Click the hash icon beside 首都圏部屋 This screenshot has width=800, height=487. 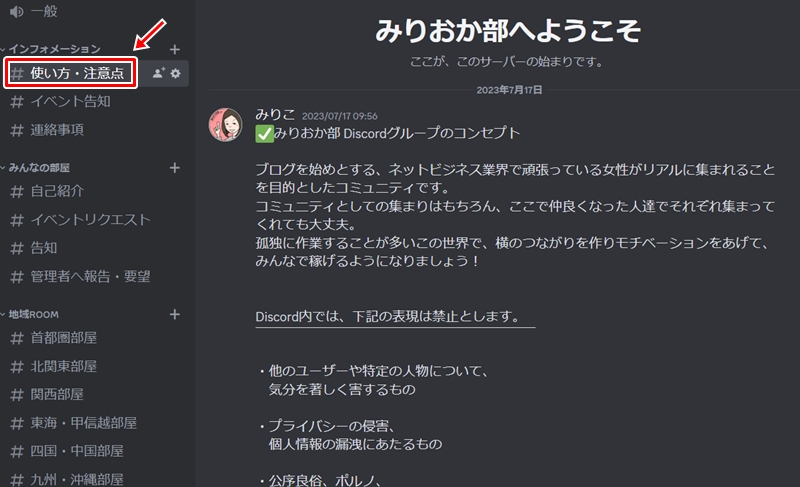click(x=17, y=339)
